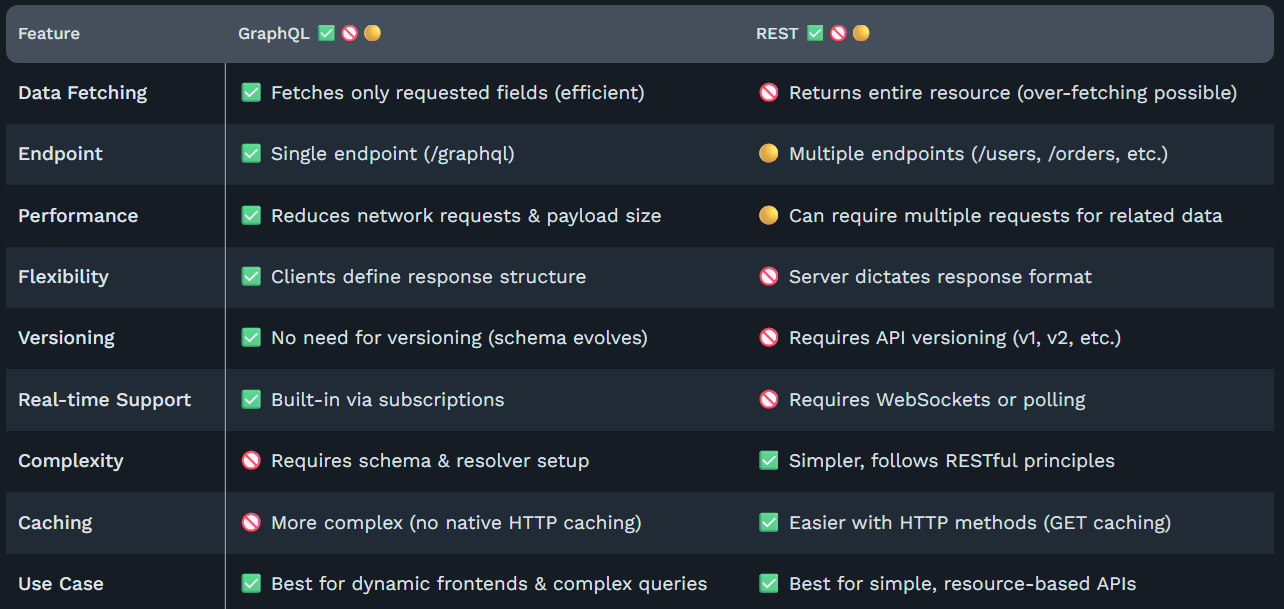The width and height of the screenshot is (1284, 609).
Task: Select the 'Endpoint' row label
Action: [x=61, y=154]
